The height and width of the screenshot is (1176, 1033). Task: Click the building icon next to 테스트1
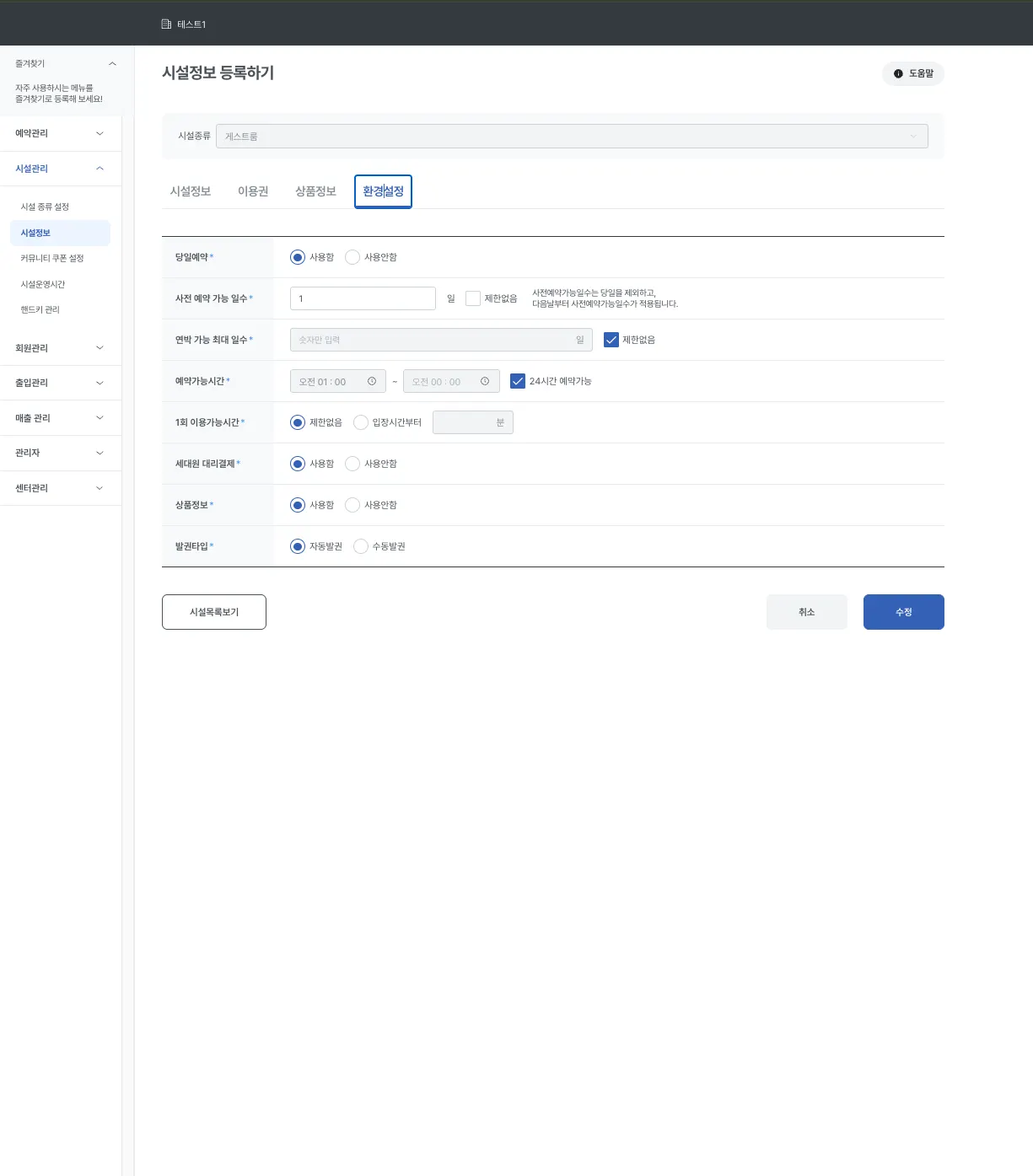[166, 24]
